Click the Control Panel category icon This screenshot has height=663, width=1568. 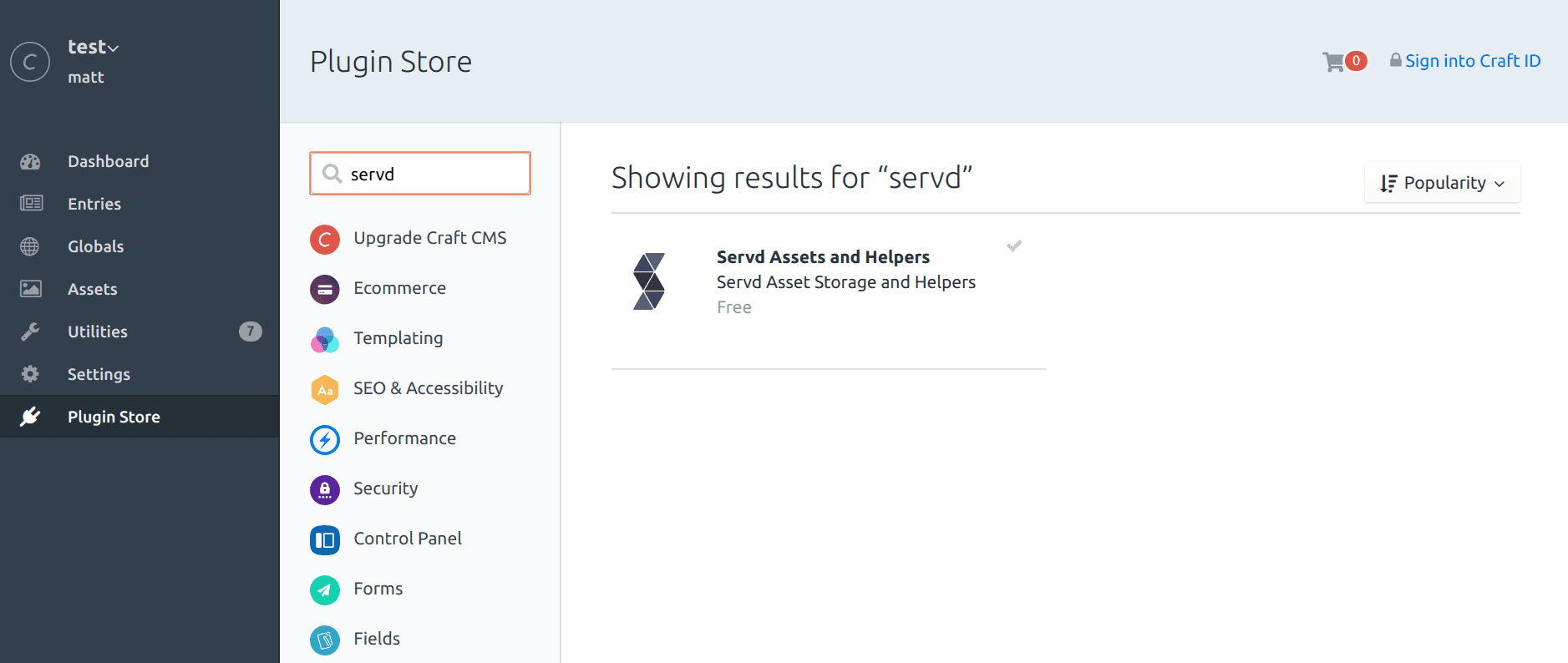[325, 540]
